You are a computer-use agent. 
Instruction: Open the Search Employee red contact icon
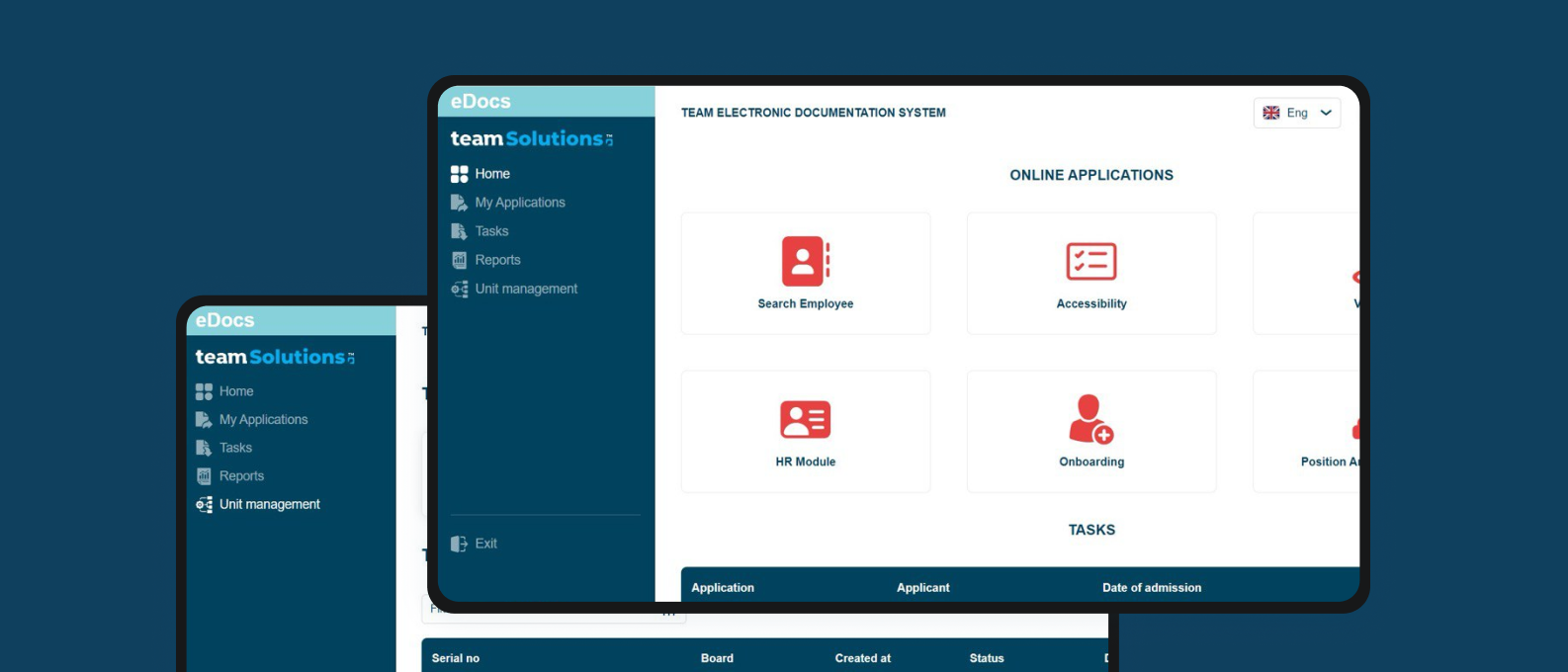(806, 261)
